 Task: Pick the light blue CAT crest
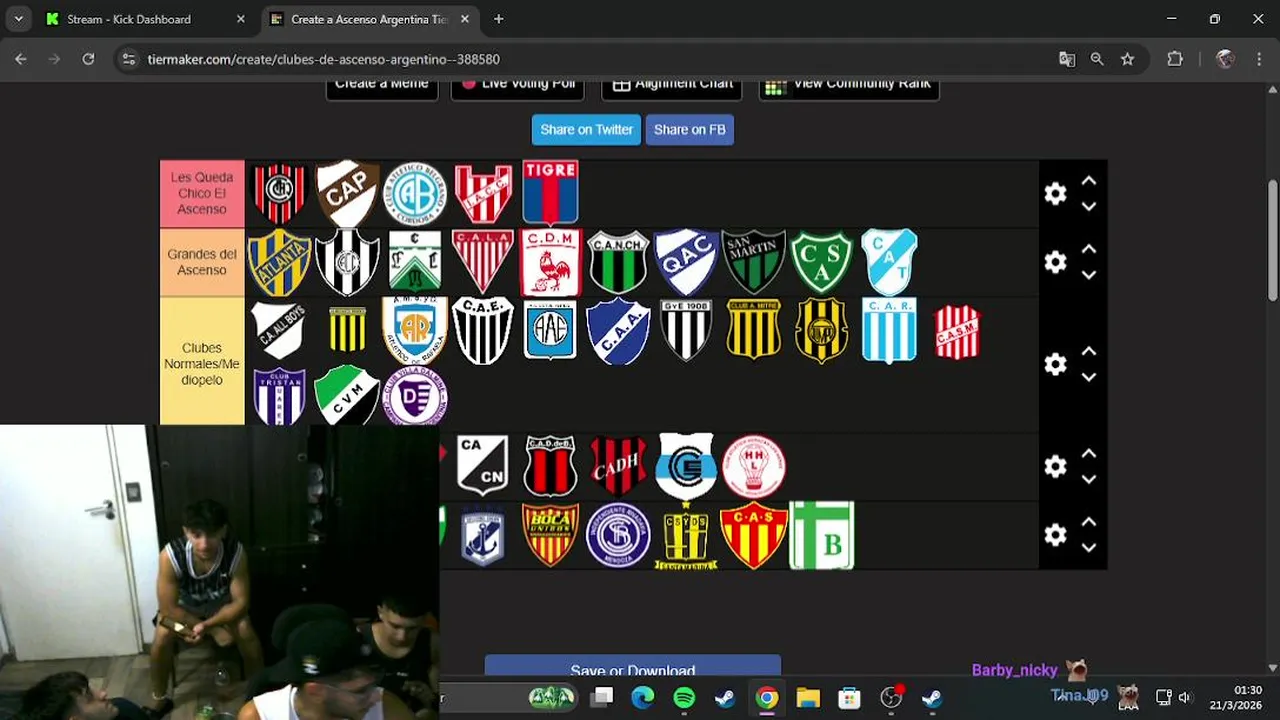[889, 263]
